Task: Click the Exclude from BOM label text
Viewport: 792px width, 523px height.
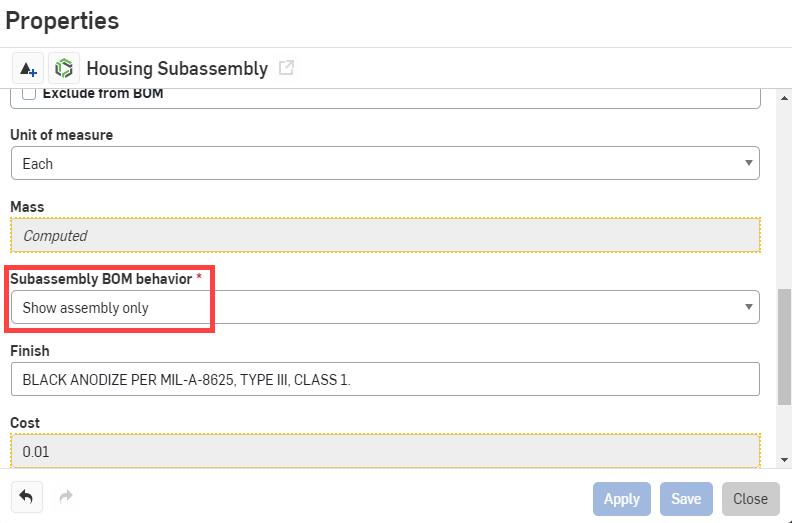Action: (x=102, y=94)
